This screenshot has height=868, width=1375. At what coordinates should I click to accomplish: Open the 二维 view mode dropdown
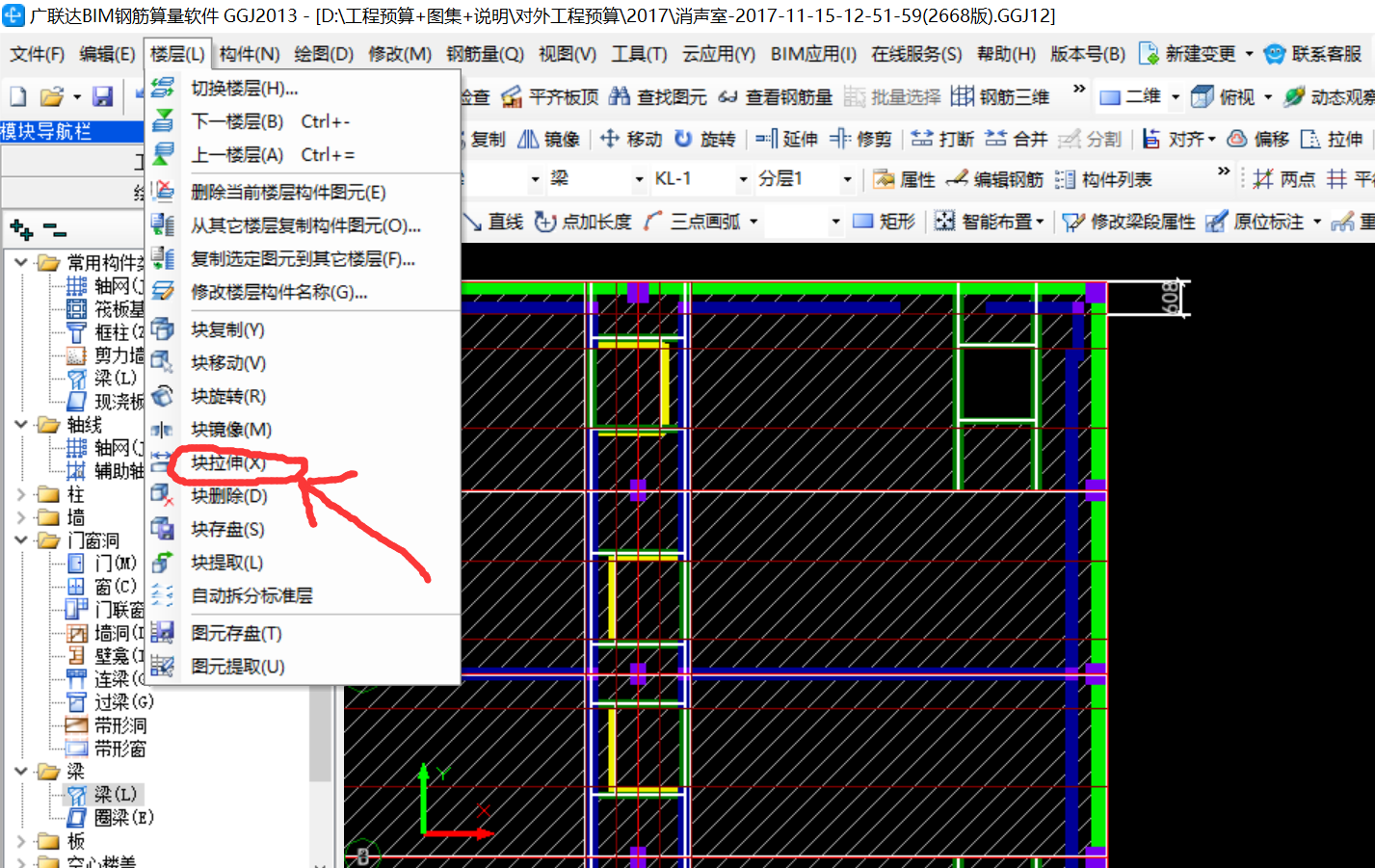coord(1176,96)
